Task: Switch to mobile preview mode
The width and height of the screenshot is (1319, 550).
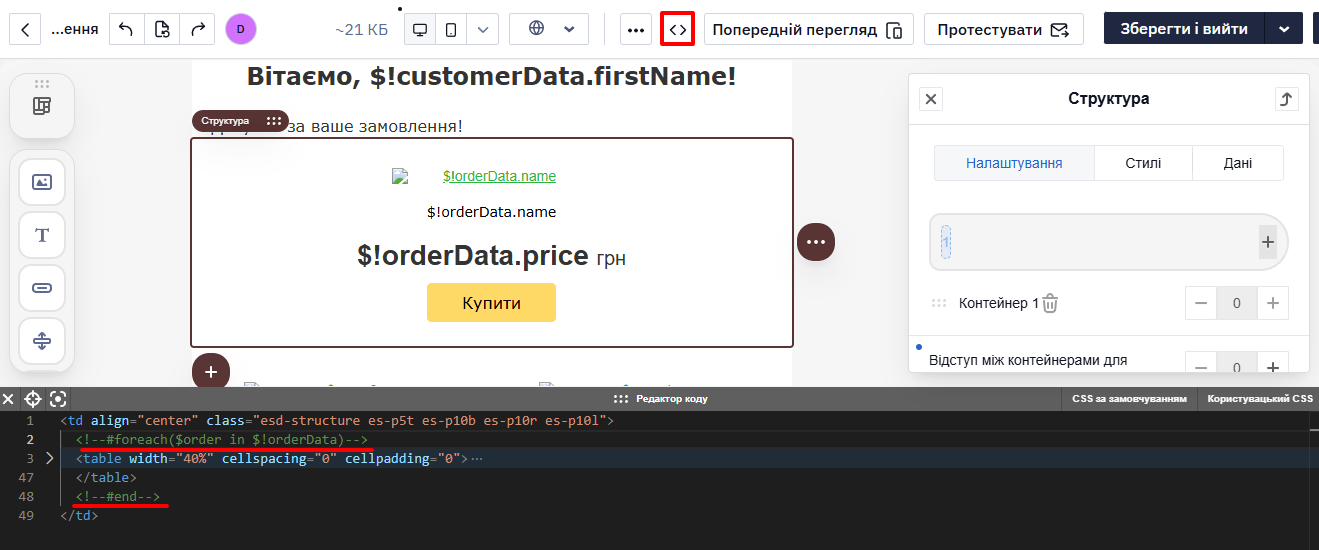Action: point(451,29)
